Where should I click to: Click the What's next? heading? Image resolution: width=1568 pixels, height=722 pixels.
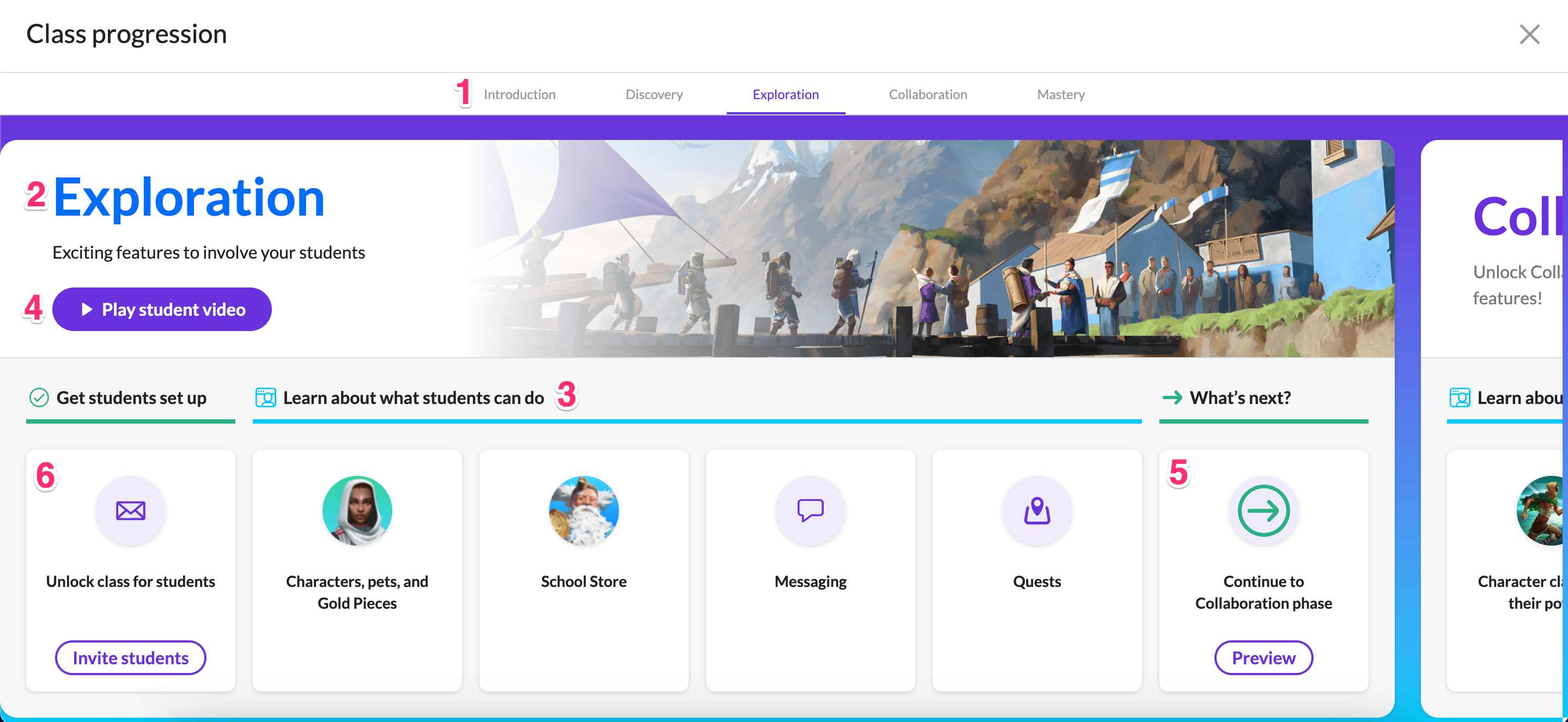pos(1241,398)
